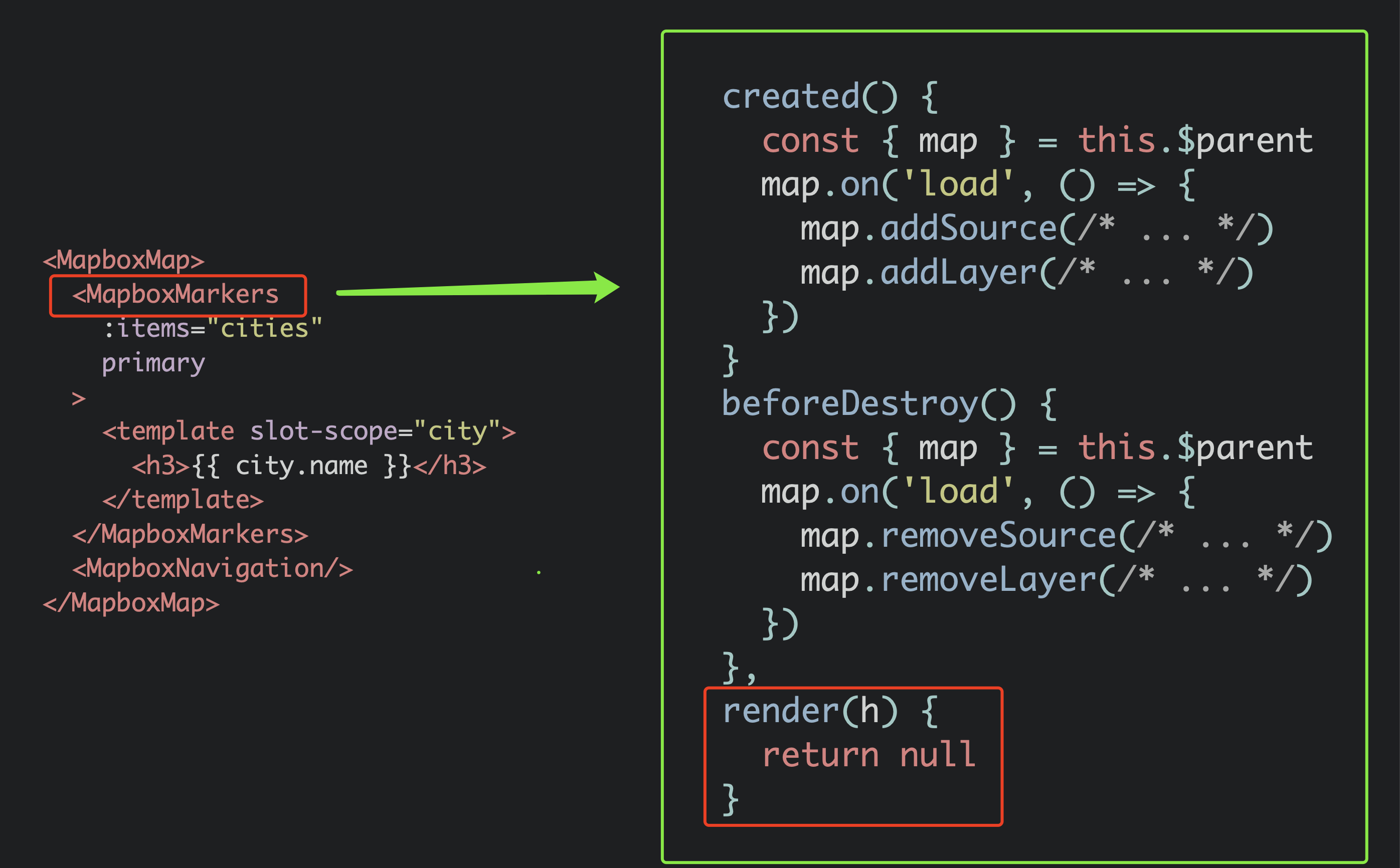Click the render(h) function line
This screenshot has height=868, width=1400.
coord(829,711)
